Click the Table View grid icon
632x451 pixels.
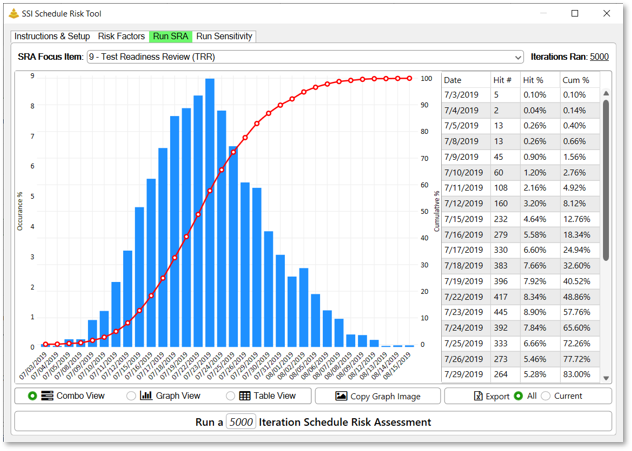coord(245,396)
